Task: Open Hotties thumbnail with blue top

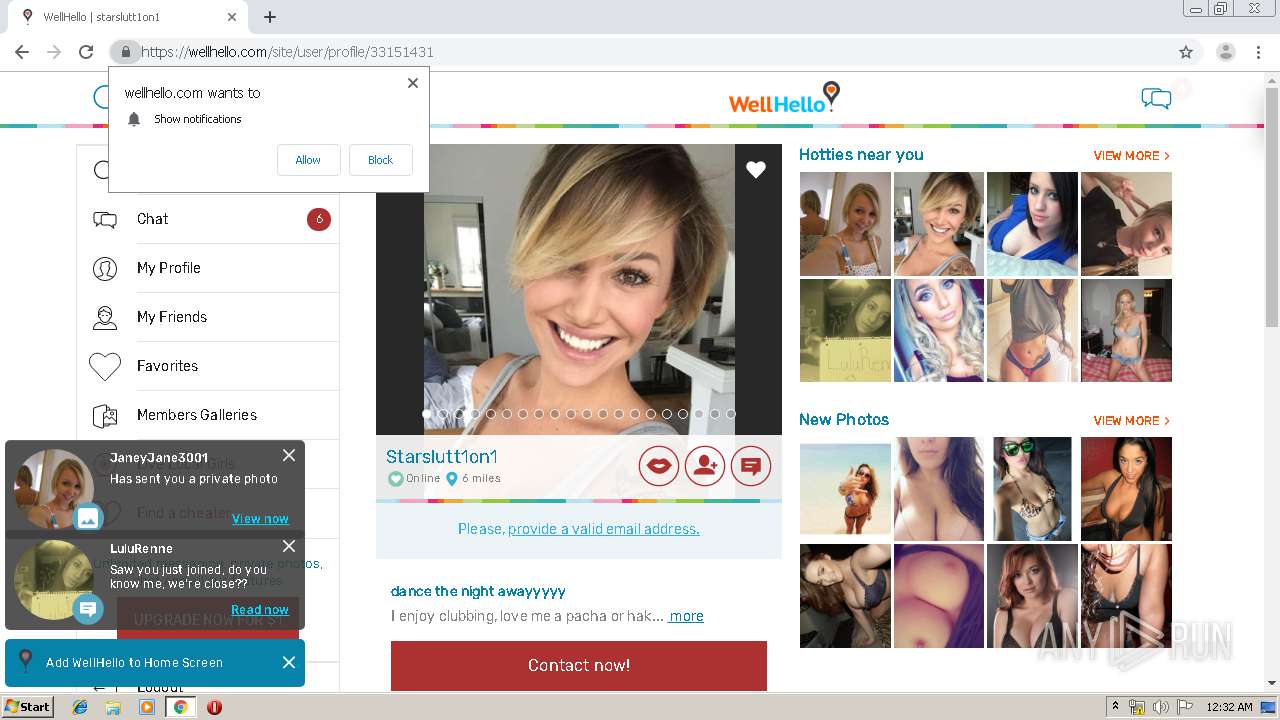Action: (1032, 224)
